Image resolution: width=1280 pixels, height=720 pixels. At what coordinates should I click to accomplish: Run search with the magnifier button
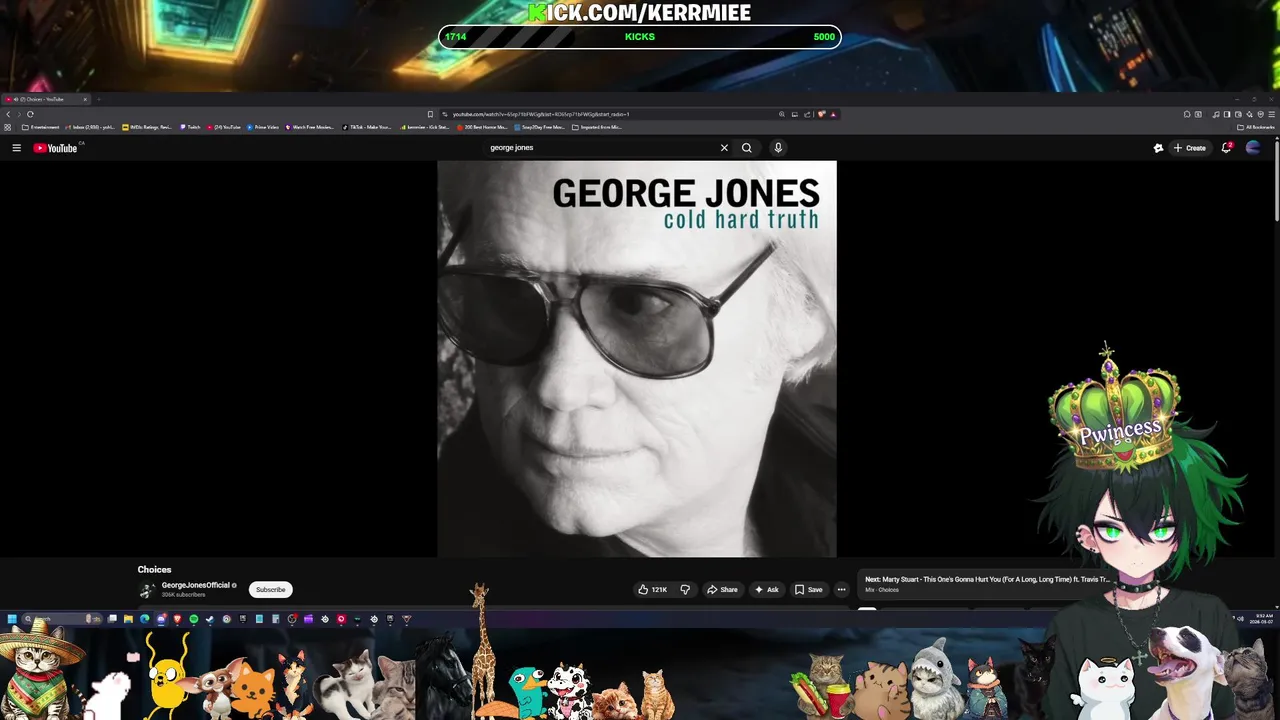point(746,148)
